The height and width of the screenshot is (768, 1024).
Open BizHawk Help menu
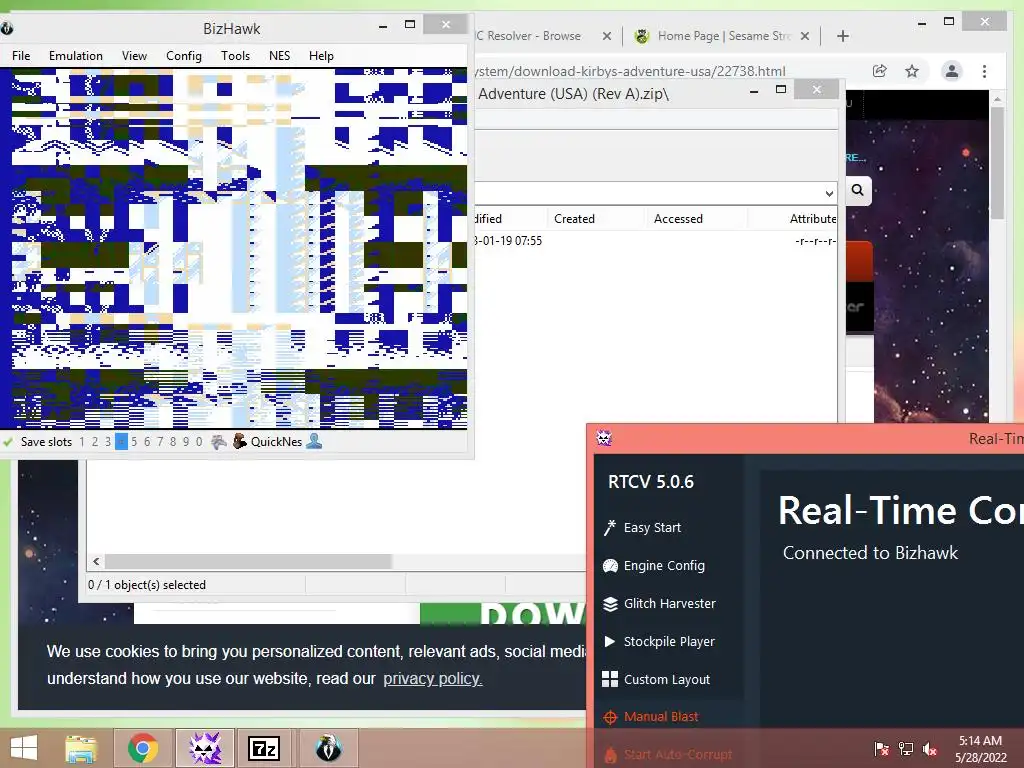tap(321, 56)
